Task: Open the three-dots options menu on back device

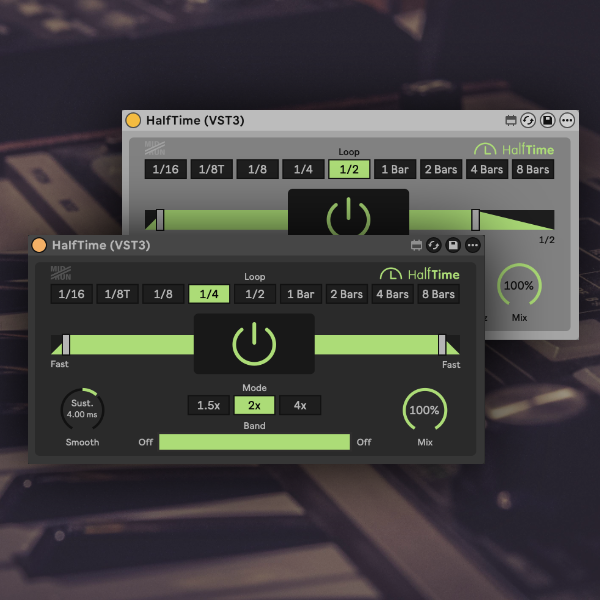Action: 567,120
